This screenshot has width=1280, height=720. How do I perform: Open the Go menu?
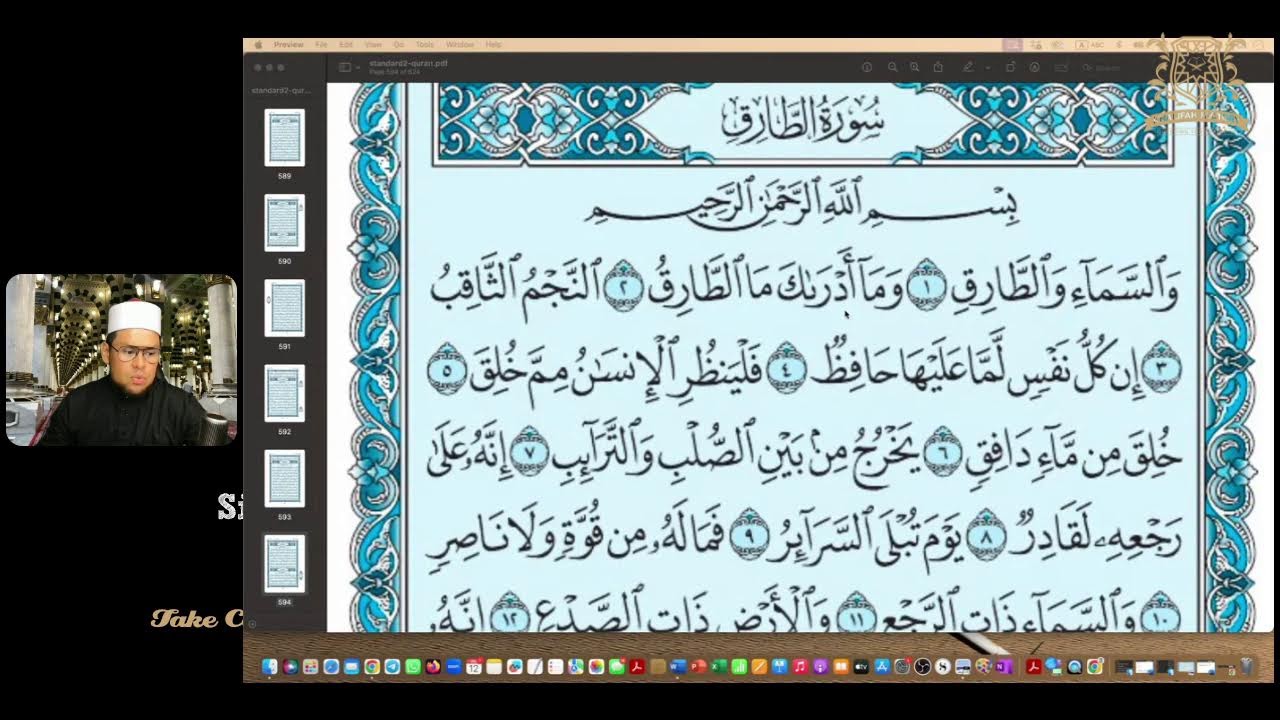pyautogui.click(x=398, y=44)
